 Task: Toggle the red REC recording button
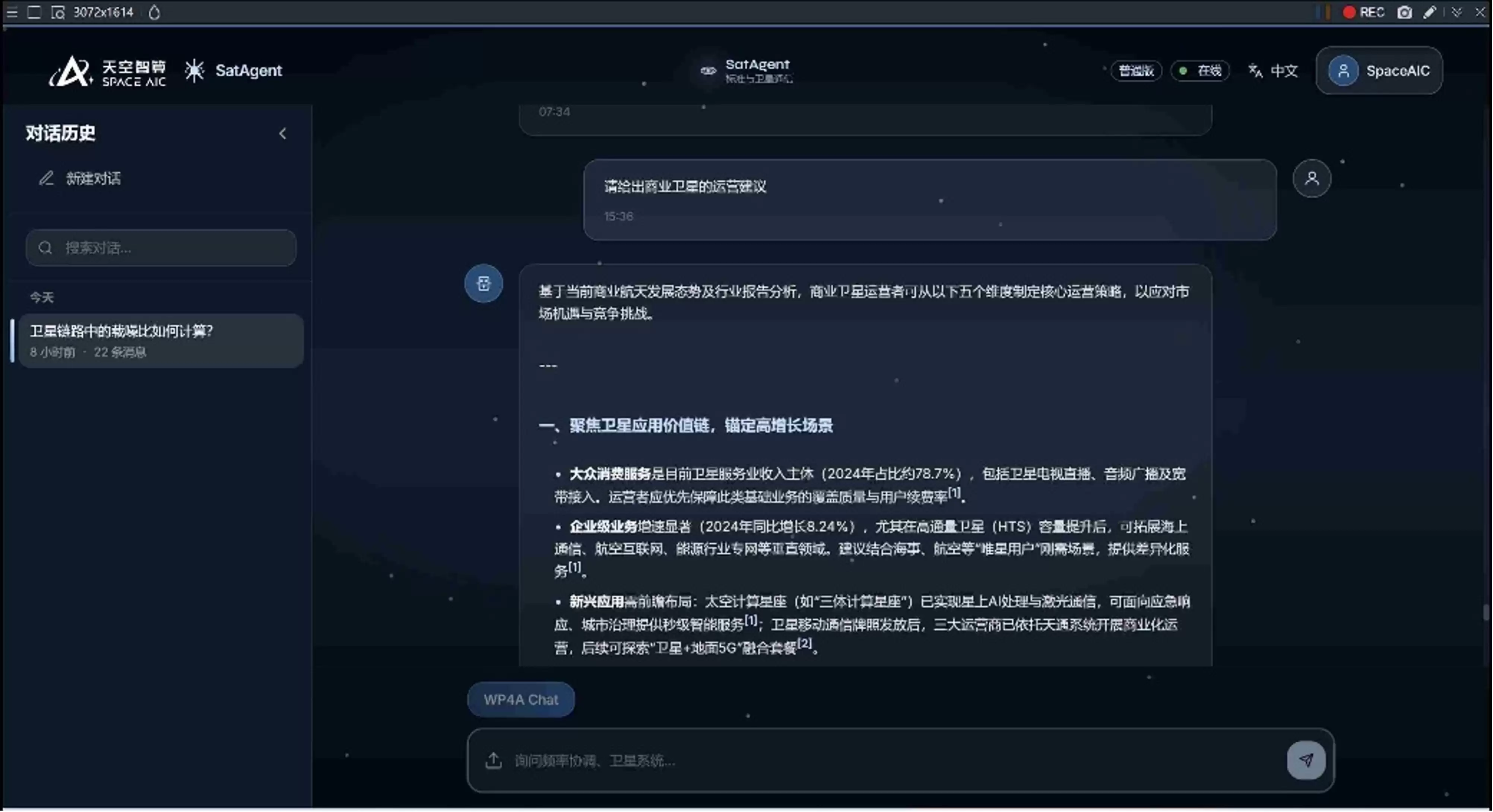pos(1363,12)
